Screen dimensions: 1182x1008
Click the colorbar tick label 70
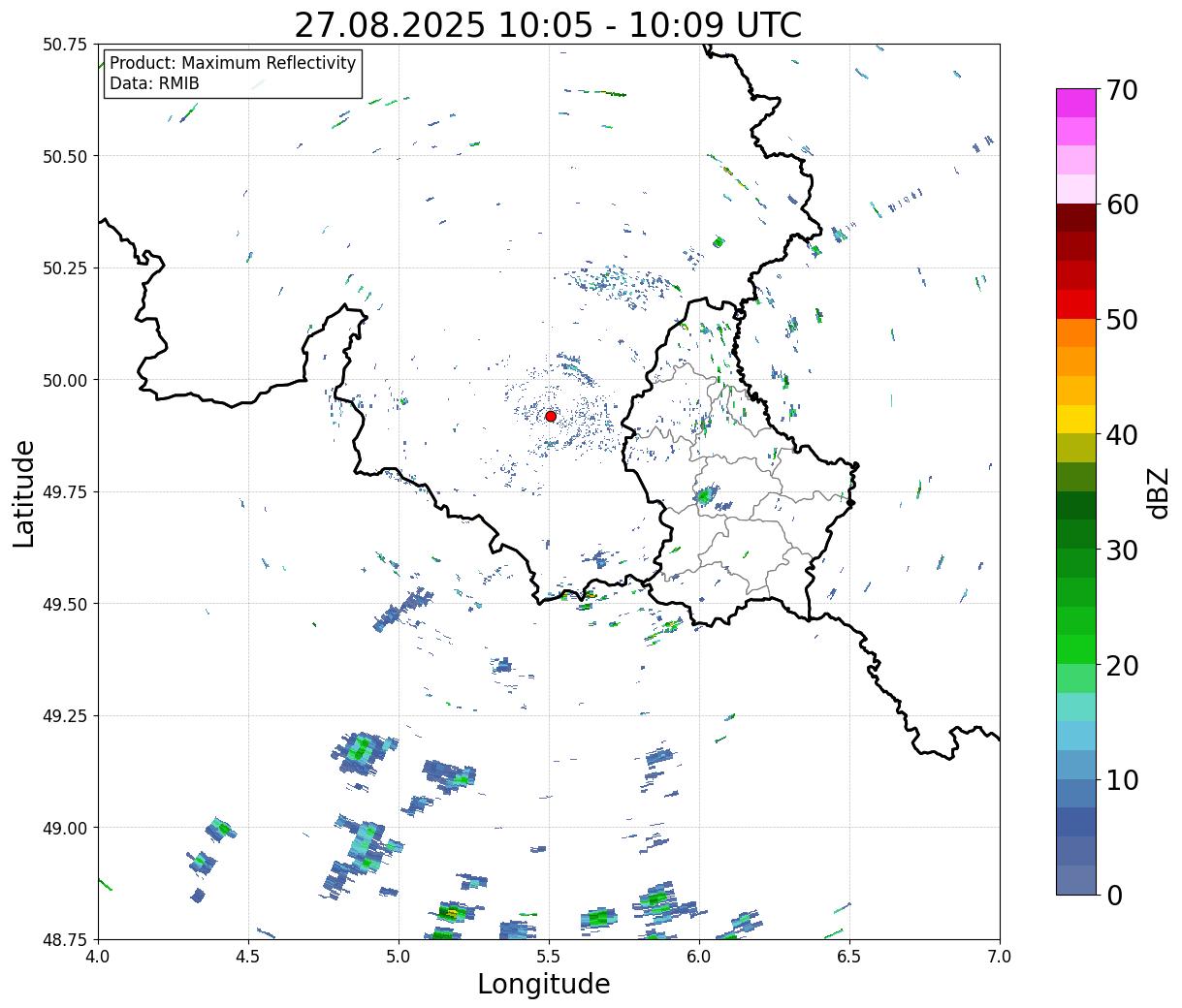1121,90
